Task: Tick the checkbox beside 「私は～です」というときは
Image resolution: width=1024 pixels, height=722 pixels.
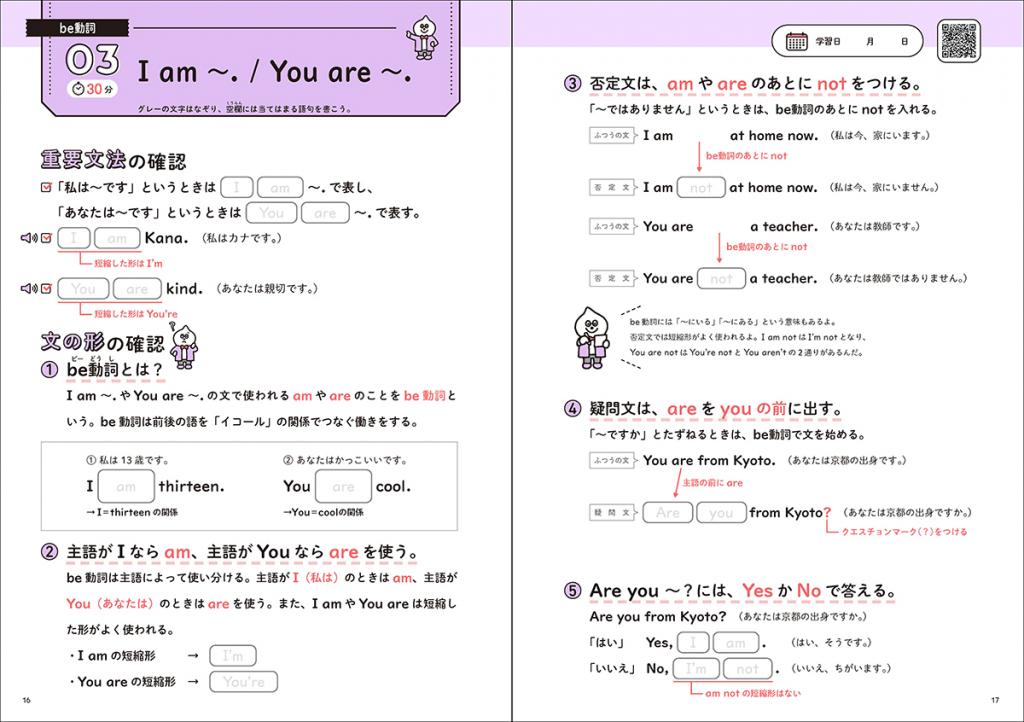Action: tap(46, 188)
